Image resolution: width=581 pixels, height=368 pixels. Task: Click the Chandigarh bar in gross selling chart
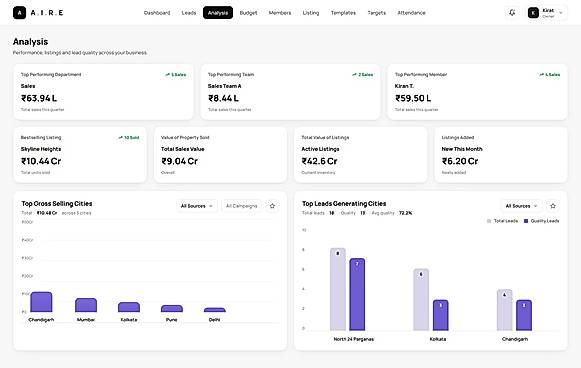click(x=41, y=302)
